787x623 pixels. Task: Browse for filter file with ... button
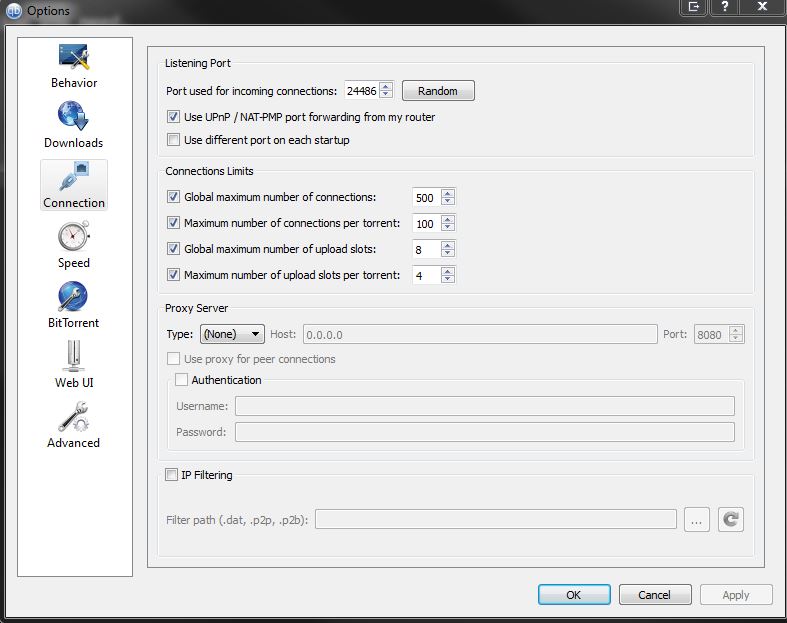click(x=697, y=519)
